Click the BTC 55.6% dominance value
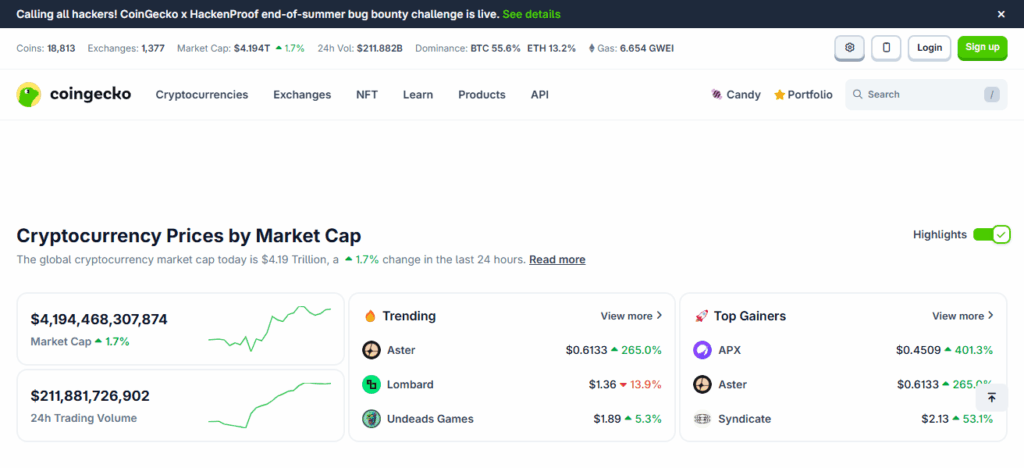The height and width of the screenshot is (468, 1024). tap(496, 48)
